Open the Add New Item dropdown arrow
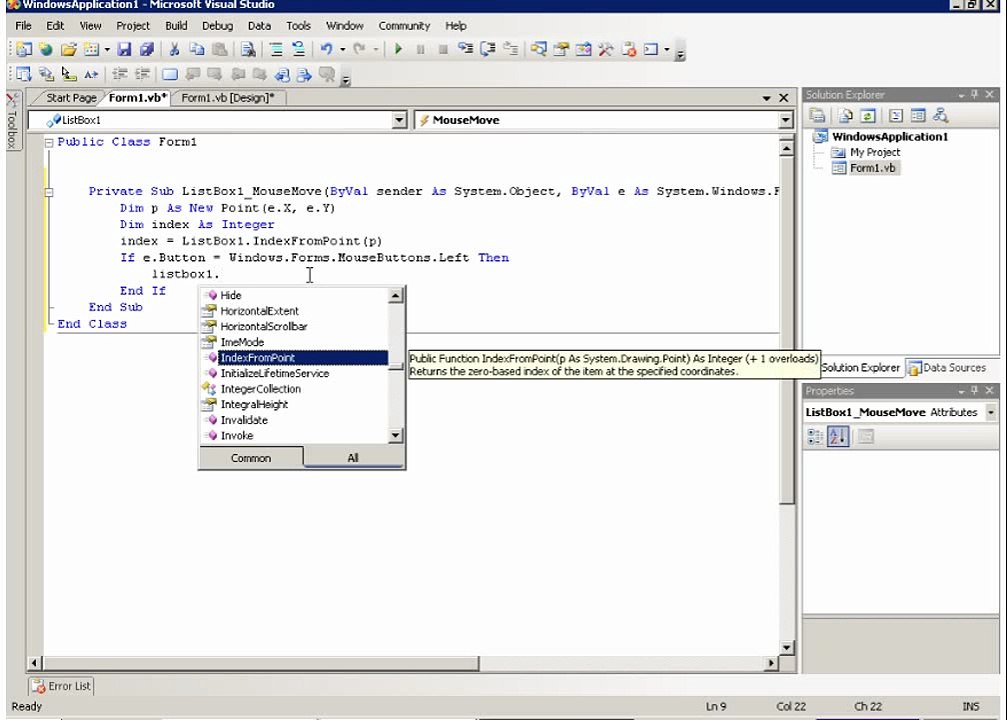Screen dimensions: 1007x720 pos(107,49)
